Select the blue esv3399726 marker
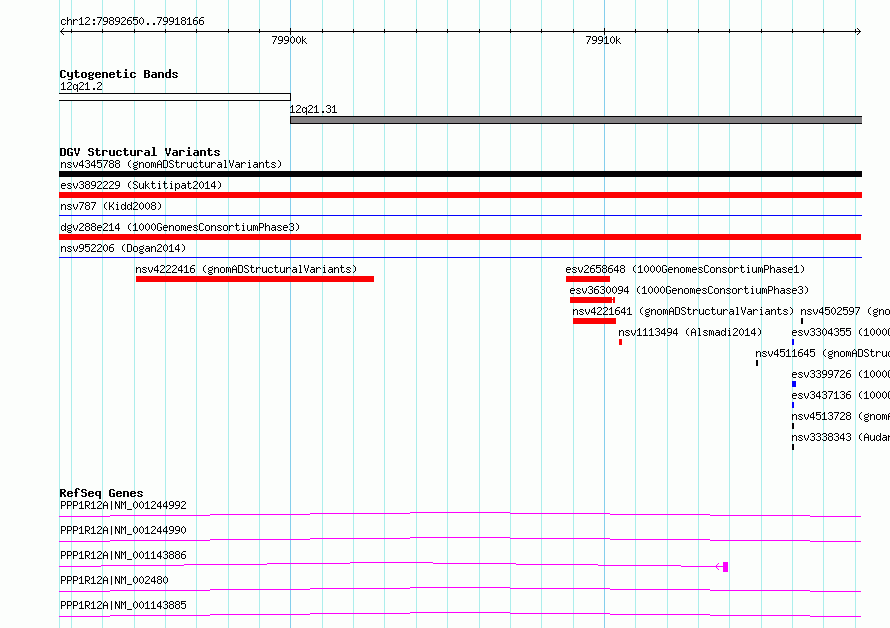Screen dimensions: 890x628 pyautogui.click(x=794, y=384)
